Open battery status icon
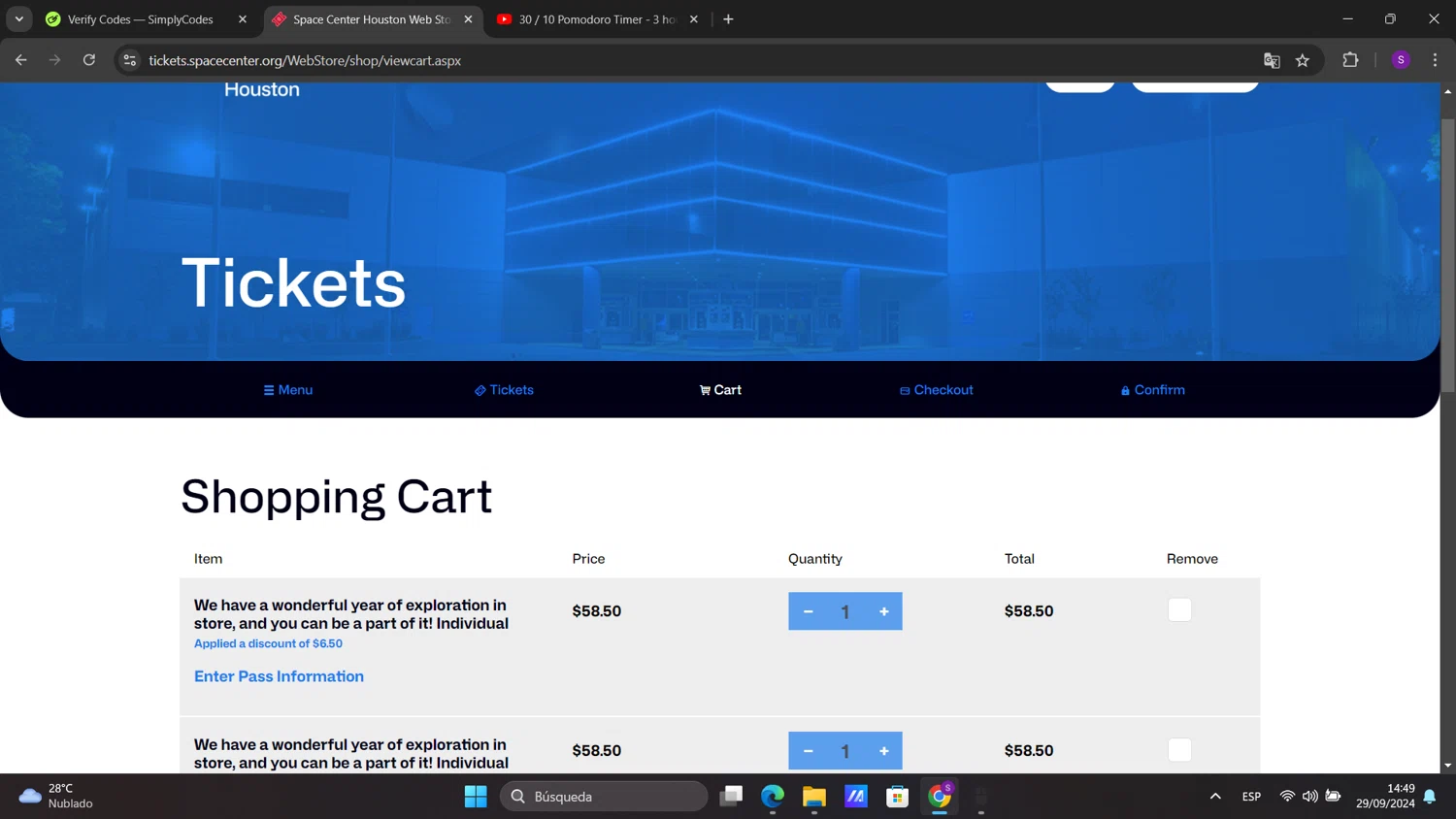 (x=1334, y=797)
